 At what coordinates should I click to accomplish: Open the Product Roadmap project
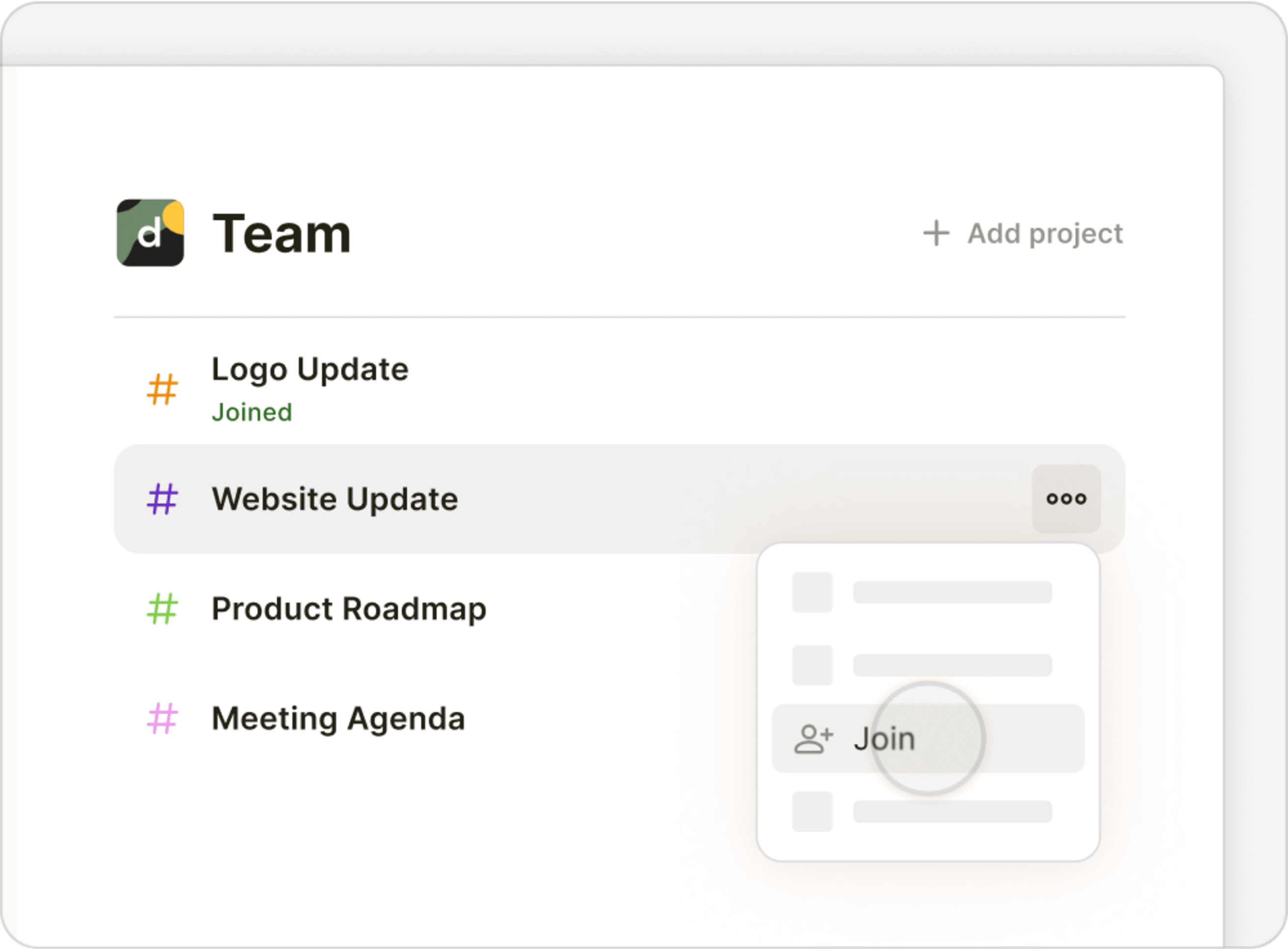pyautogui.click(x=349, y=609)
